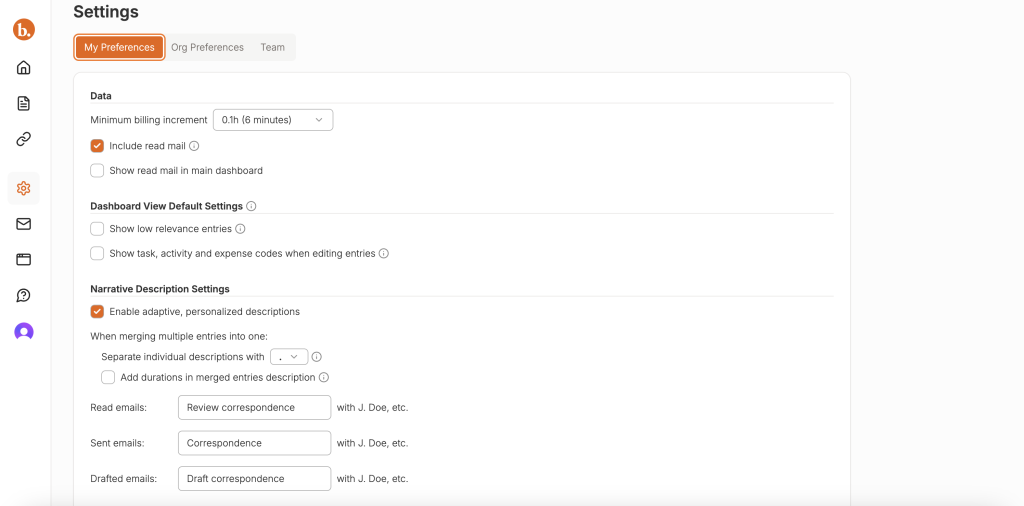Open the link integrations sidebar icon
Screen dimensions: 1024x506
(x=23, y=139)
